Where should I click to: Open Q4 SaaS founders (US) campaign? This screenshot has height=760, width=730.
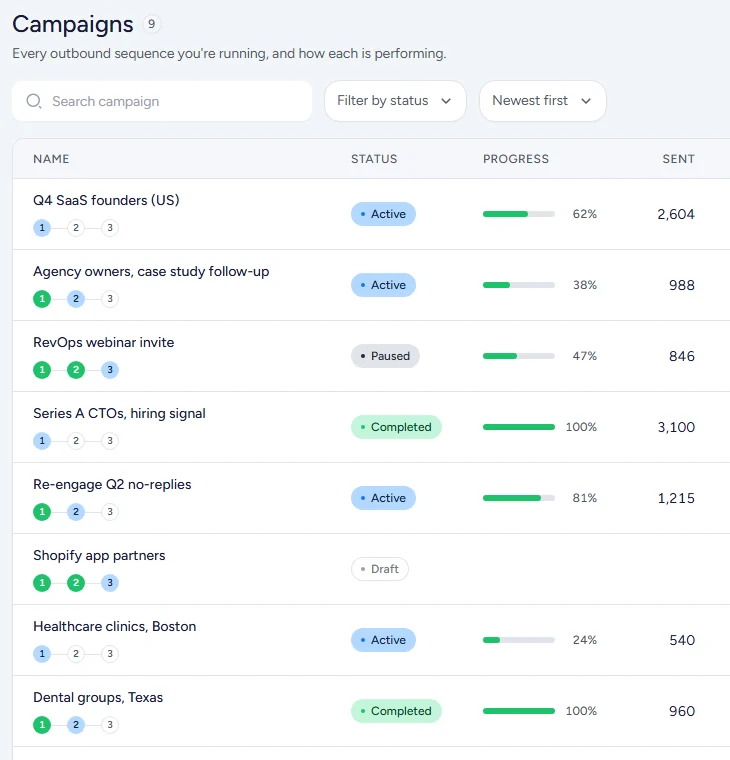pyautogui.click(x=106, y=200)
